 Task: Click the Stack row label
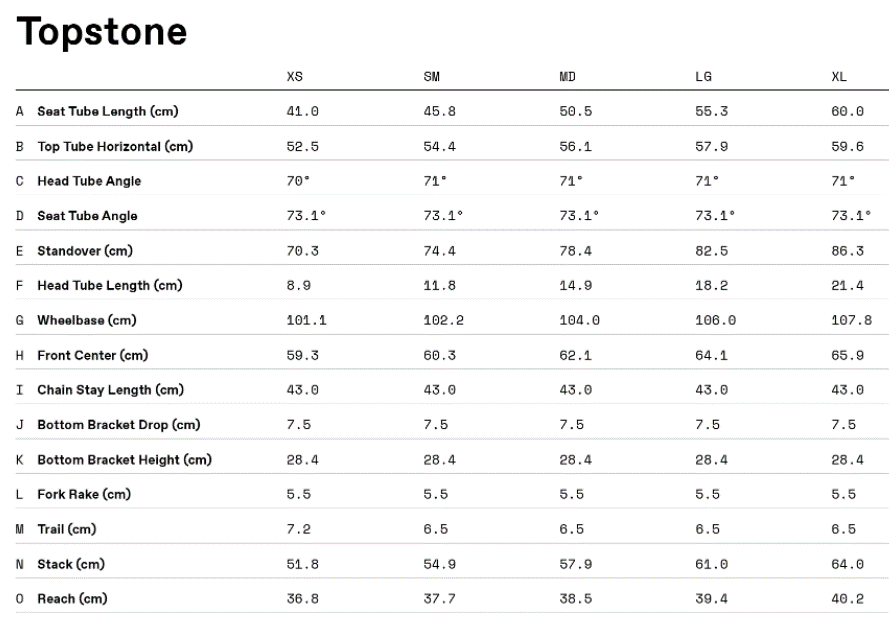71,564
